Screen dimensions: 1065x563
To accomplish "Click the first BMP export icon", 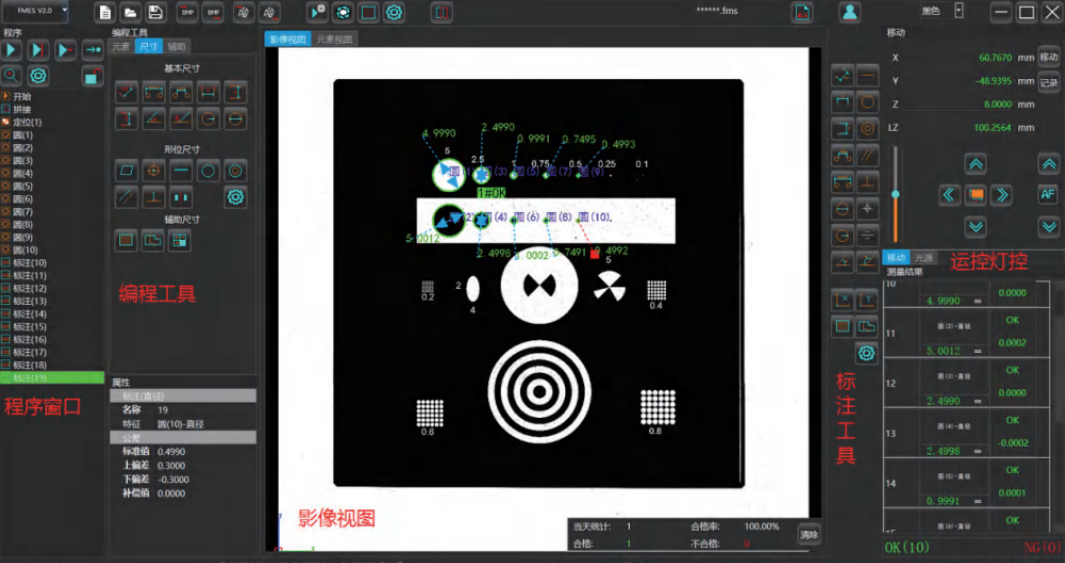I will (x=187, y=12).
